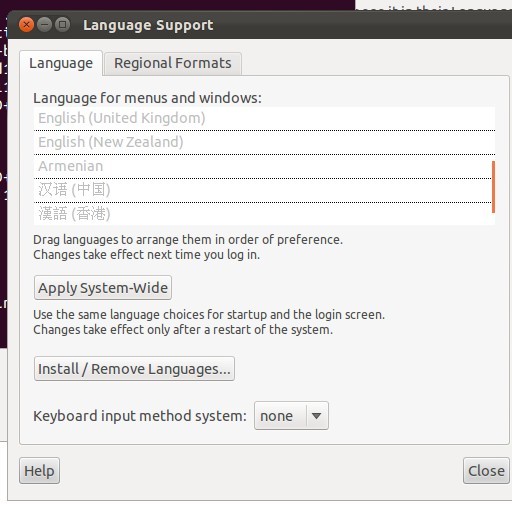Close the Language Support window via red button

tap(26, 25)
